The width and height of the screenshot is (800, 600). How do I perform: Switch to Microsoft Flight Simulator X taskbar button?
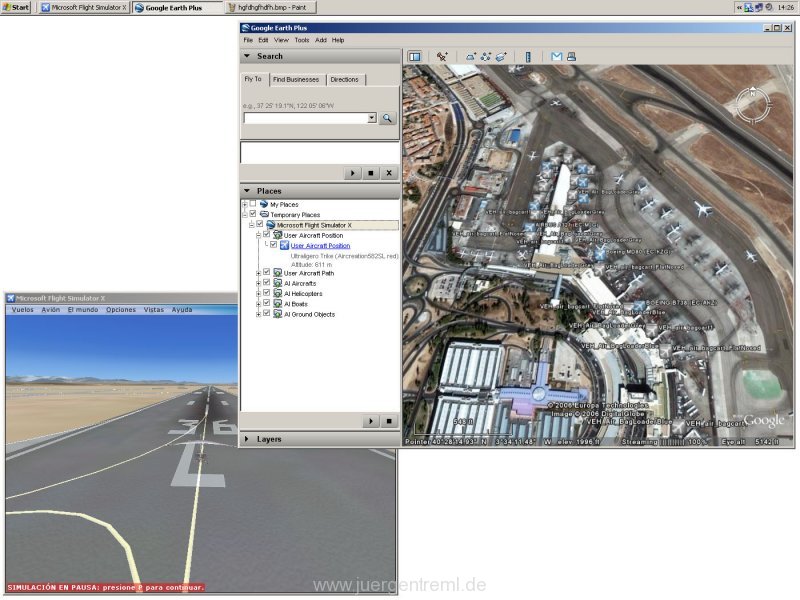[x=84, y=8]
